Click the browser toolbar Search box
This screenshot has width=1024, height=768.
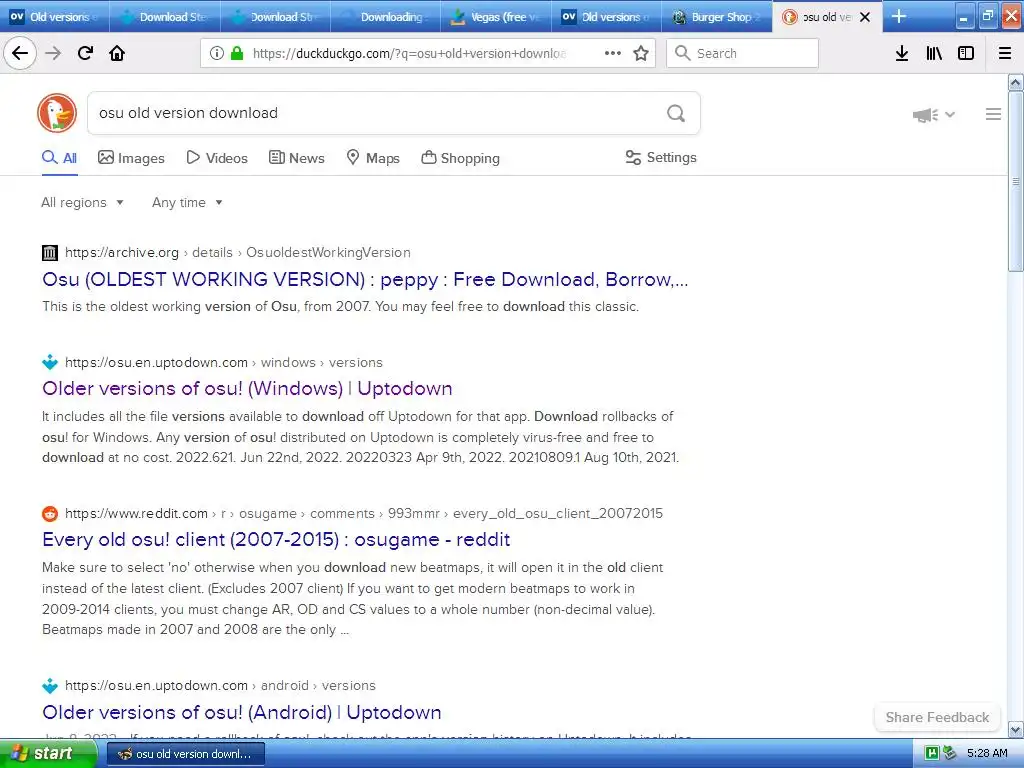coord(743,53)
